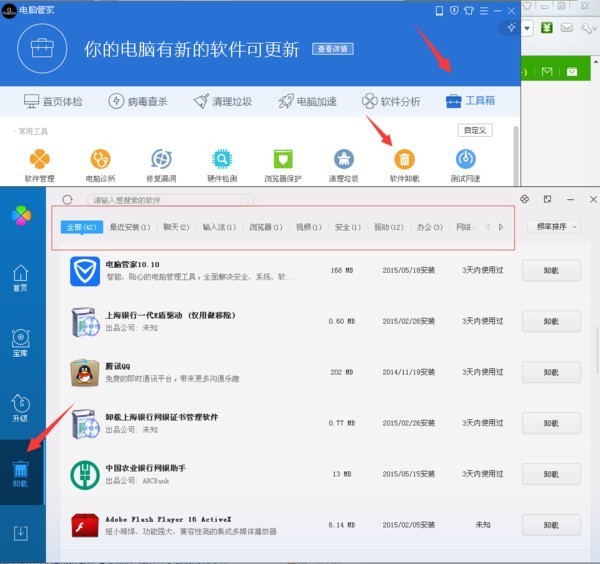Filter by 安全(1) category
This screenshot has height=564, width=600.
point(347,227)
